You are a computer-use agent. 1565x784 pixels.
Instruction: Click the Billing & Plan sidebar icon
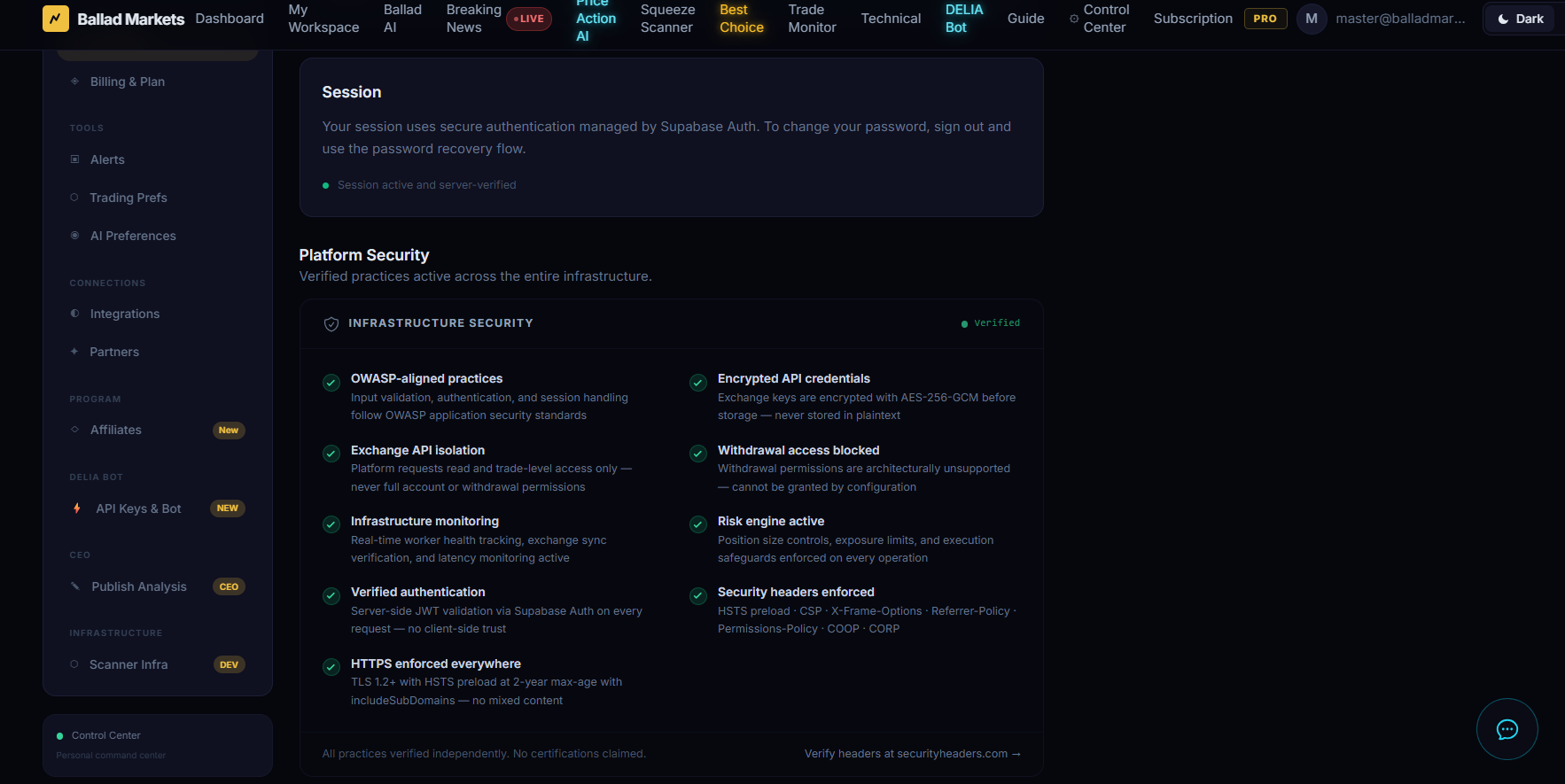point(74,82)
